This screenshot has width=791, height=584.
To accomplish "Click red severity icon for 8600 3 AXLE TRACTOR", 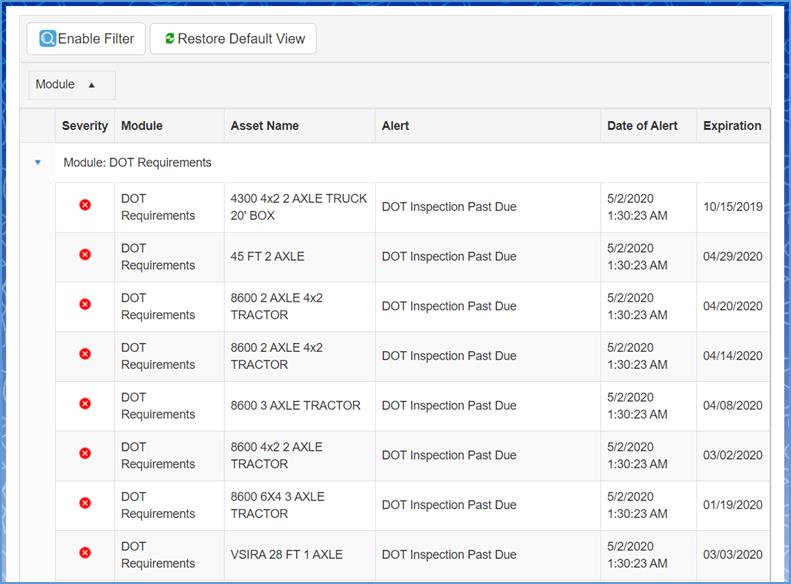I will pyautogui.click(x=85, y=404).
